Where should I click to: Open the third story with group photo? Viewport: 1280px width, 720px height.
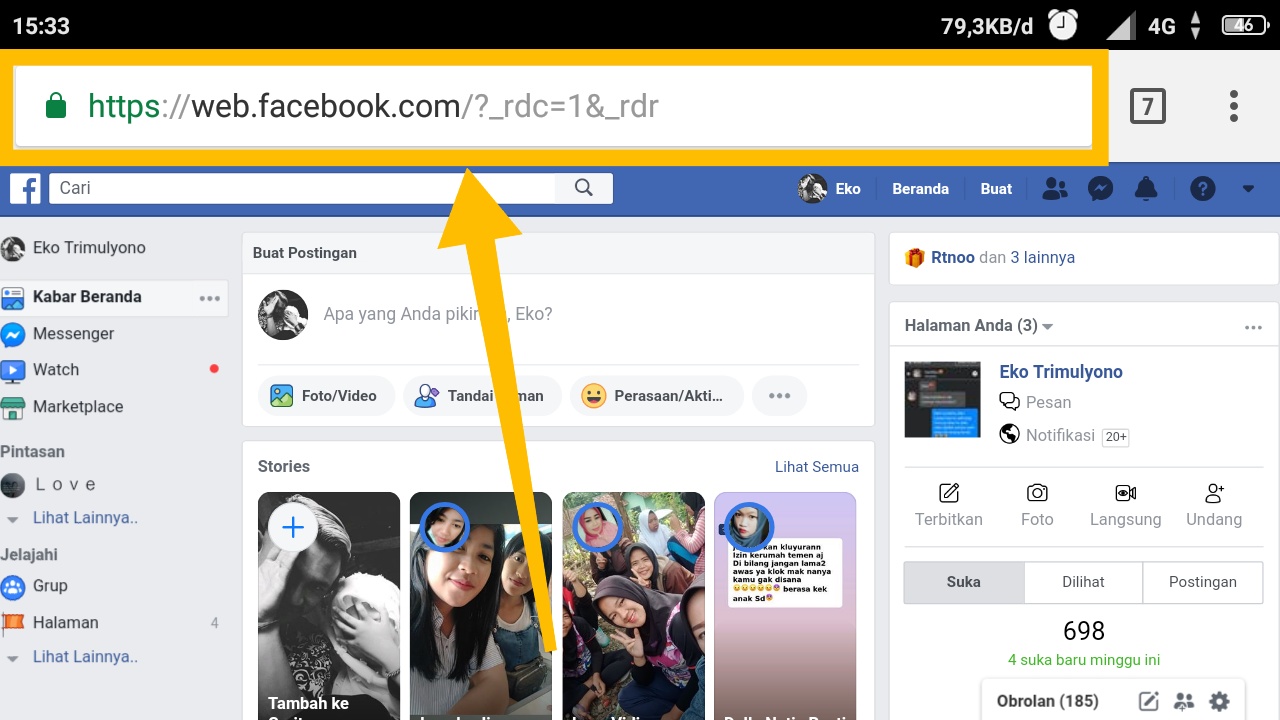[x=633, y=606]
